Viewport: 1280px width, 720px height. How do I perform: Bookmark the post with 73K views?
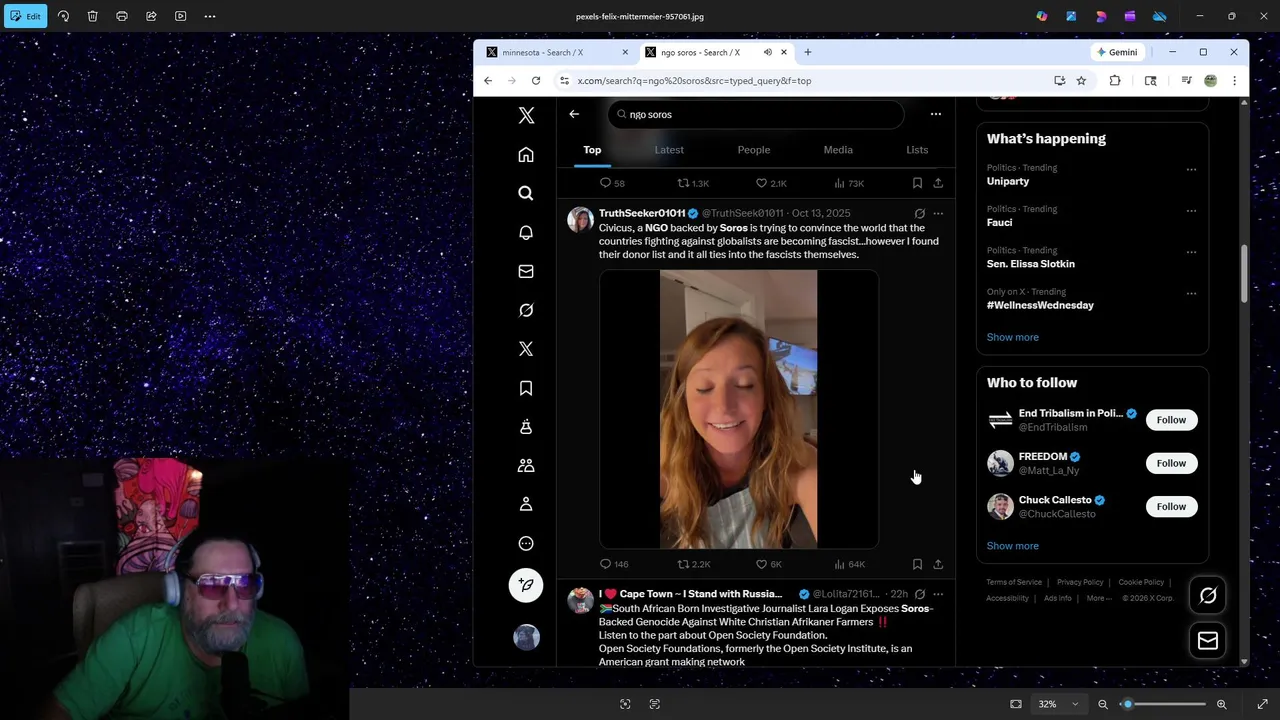(x=917, y=183)
